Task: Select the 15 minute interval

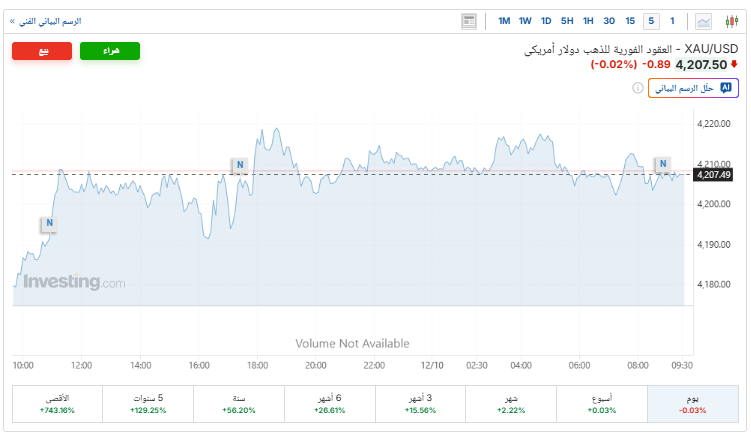Action: coord(630,21)
